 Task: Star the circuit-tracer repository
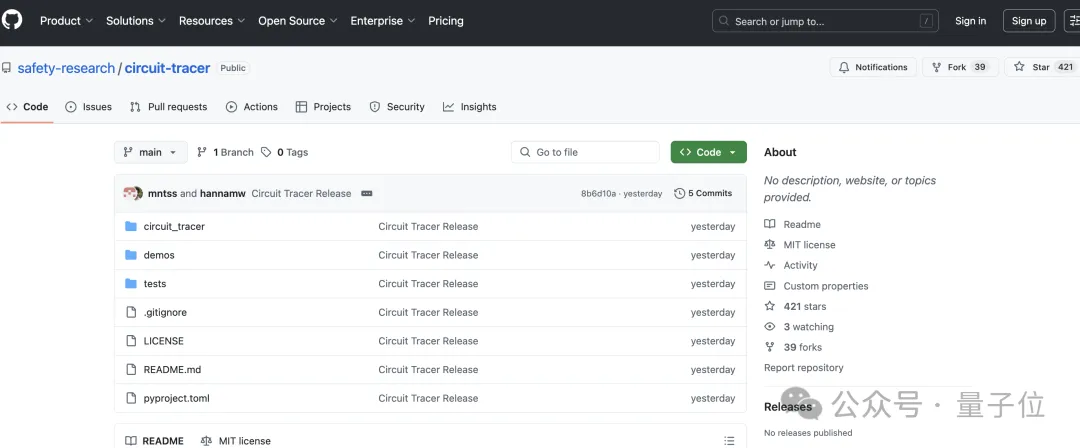(1032, 67)
